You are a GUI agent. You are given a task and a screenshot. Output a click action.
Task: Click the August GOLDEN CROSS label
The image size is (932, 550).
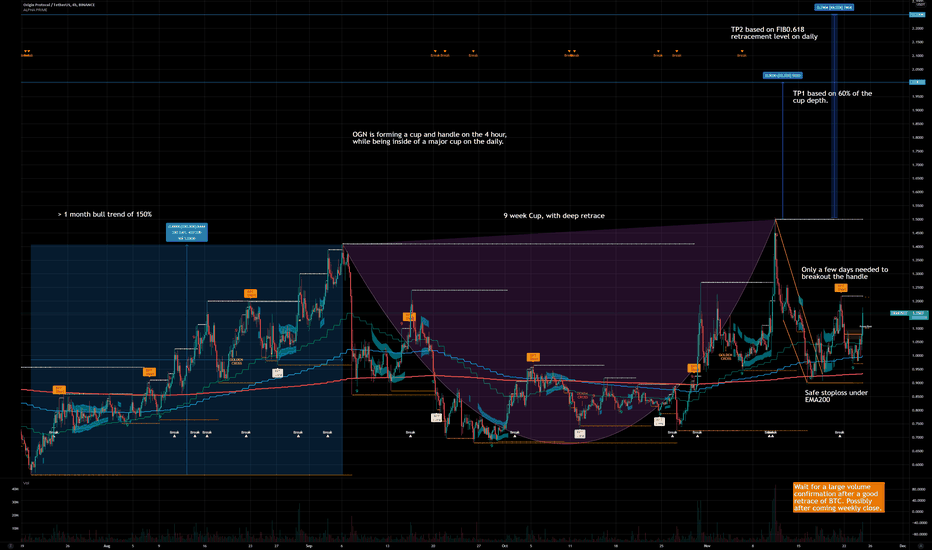(x=237, y=361)
